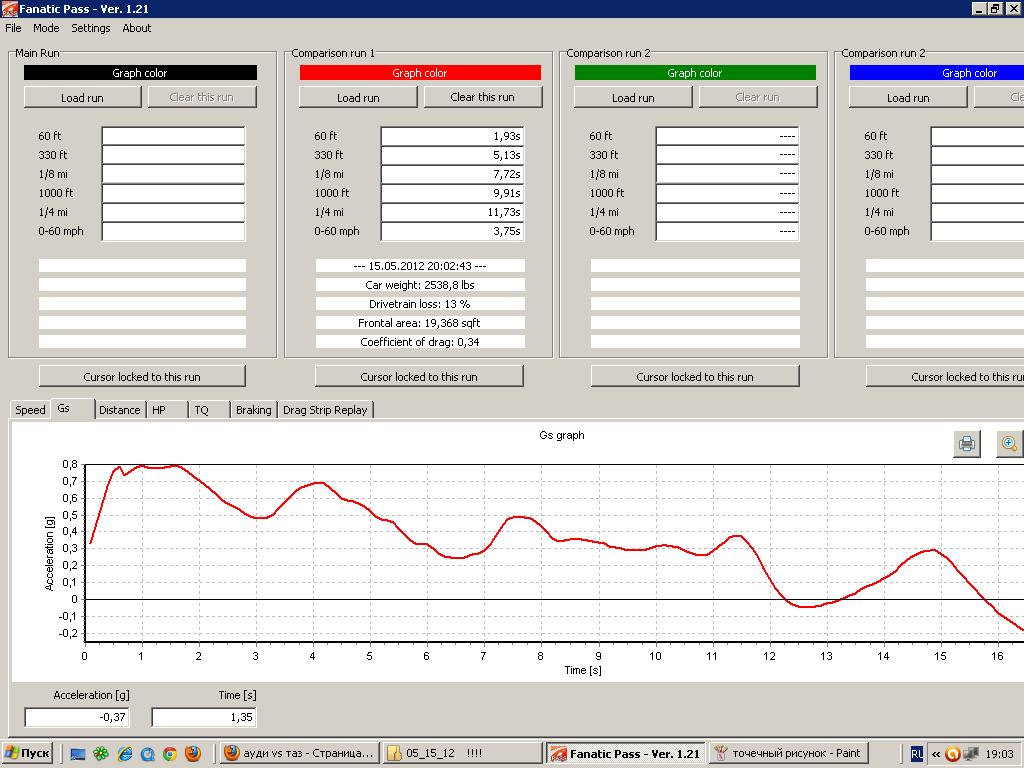Lock cursor to Comparison run 1
1024x768 pixels.
[x=418, y=376]
